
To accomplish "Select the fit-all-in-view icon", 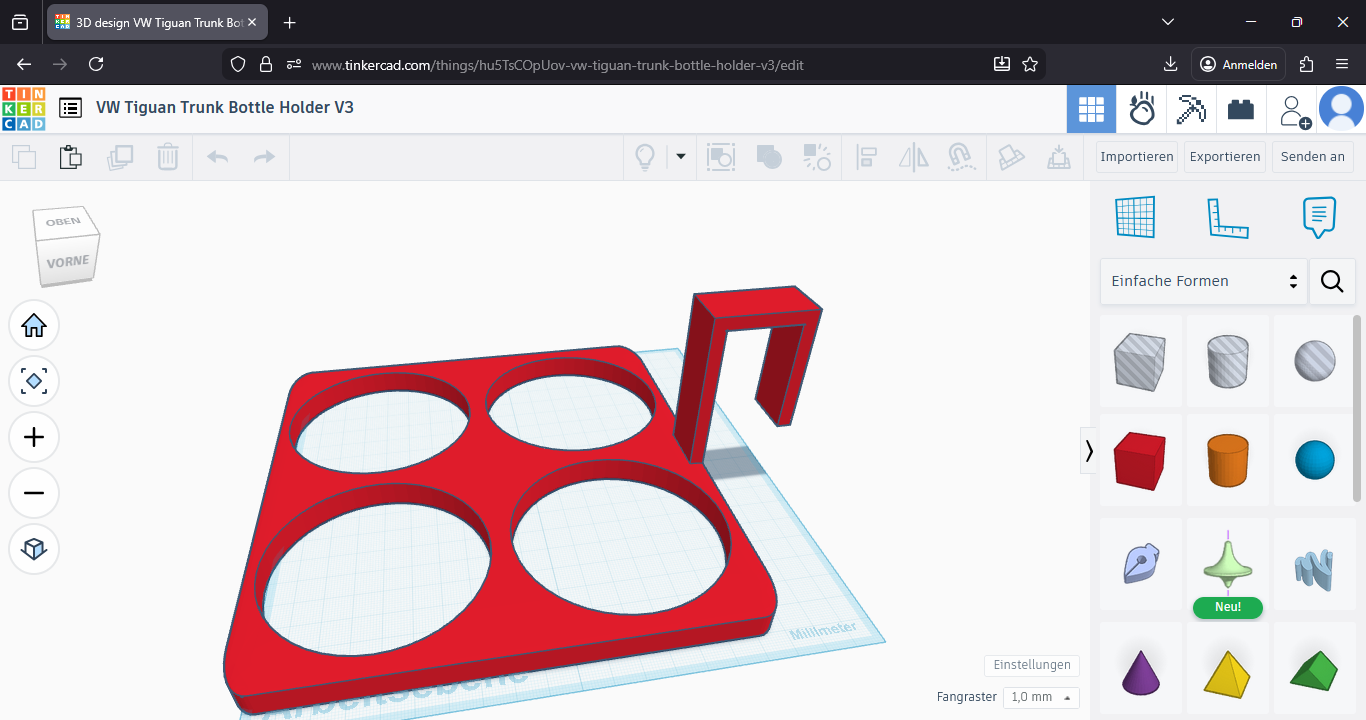I will (x=34, y=381).
